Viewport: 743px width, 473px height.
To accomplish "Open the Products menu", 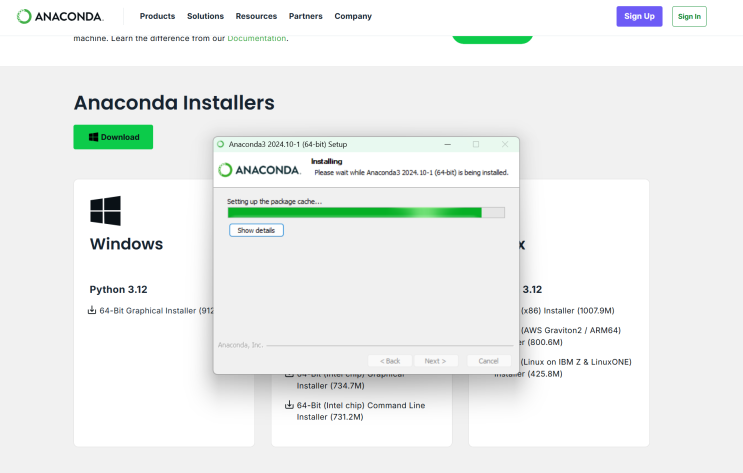I will pyautogui.click(x=157, y=16).
